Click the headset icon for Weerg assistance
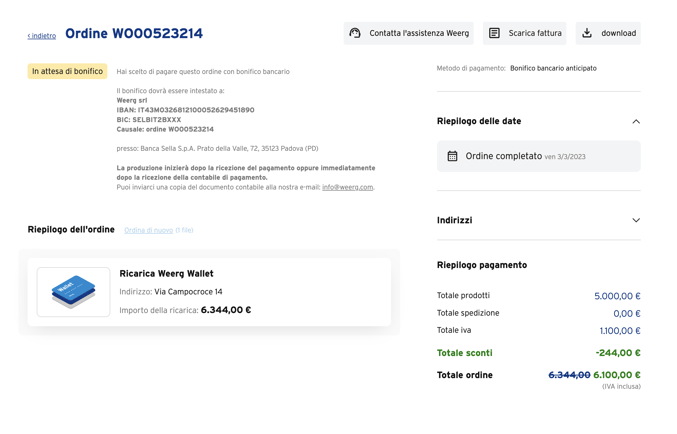The height and width of the screenshot is (434, 677). click(x=355, y=33)
